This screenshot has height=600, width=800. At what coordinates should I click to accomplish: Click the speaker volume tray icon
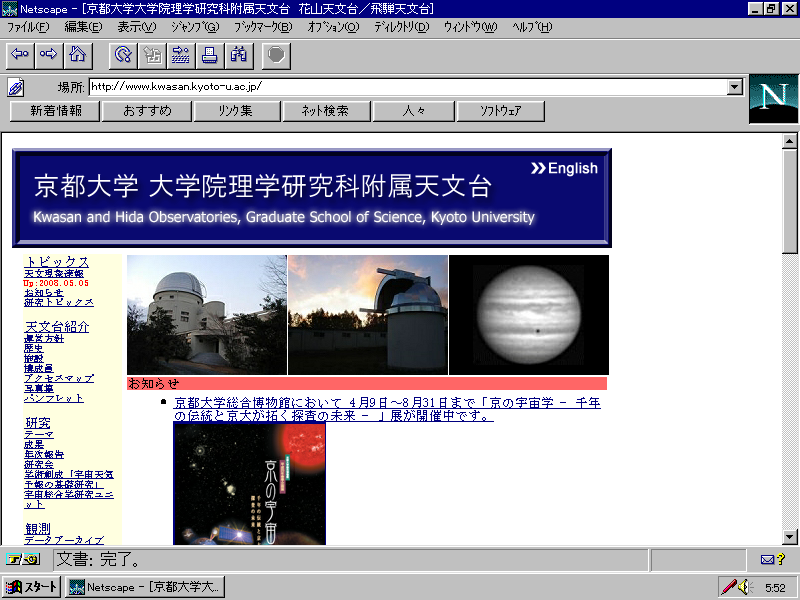(x=744, y=587)
